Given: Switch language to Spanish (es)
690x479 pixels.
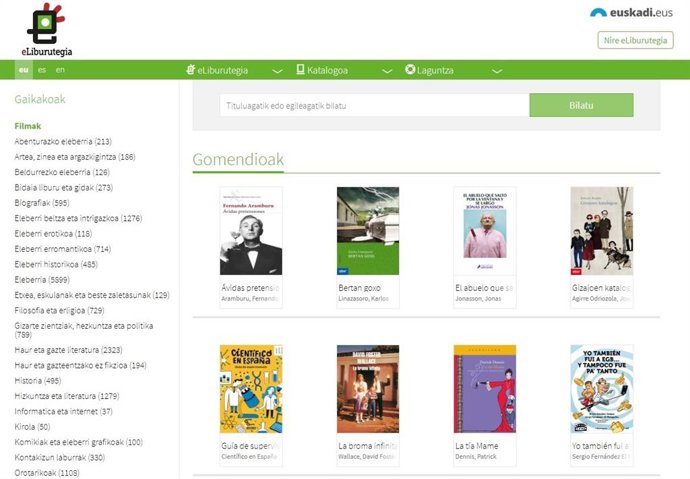Looking at the screenshot, I should pos(42,70).
